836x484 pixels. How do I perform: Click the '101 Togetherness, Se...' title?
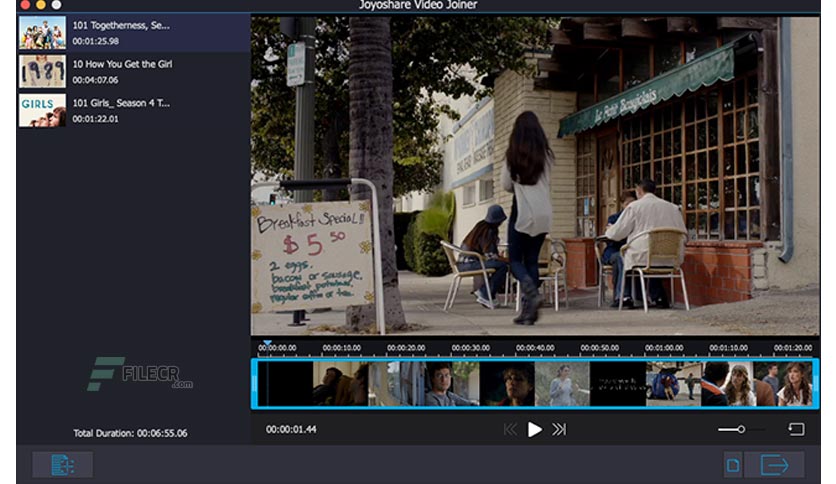pyautogui.click(x=121, y=26)
